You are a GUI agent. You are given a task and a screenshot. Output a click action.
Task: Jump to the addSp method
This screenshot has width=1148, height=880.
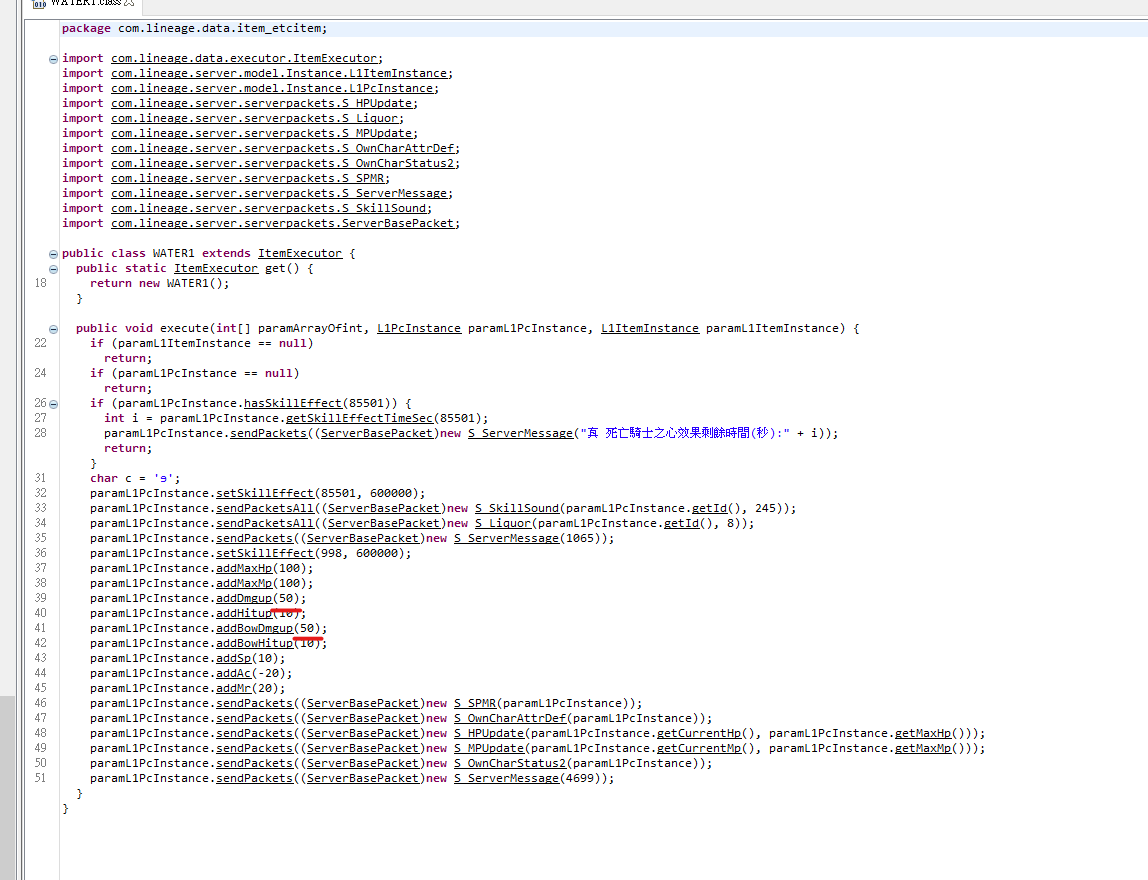[x=234, y=658]
